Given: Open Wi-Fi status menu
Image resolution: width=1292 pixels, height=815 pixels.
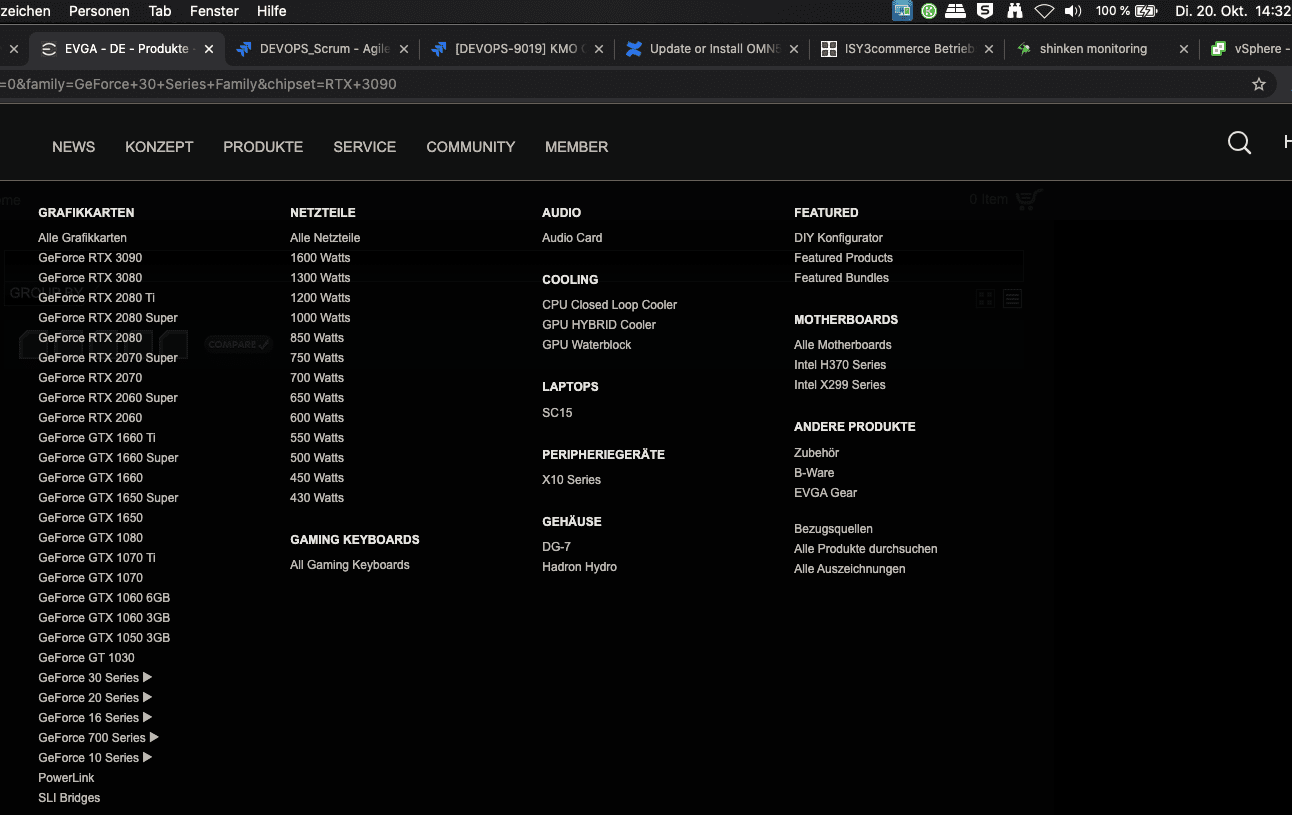Looking at the screenshot, I should tap(1044, 11).
